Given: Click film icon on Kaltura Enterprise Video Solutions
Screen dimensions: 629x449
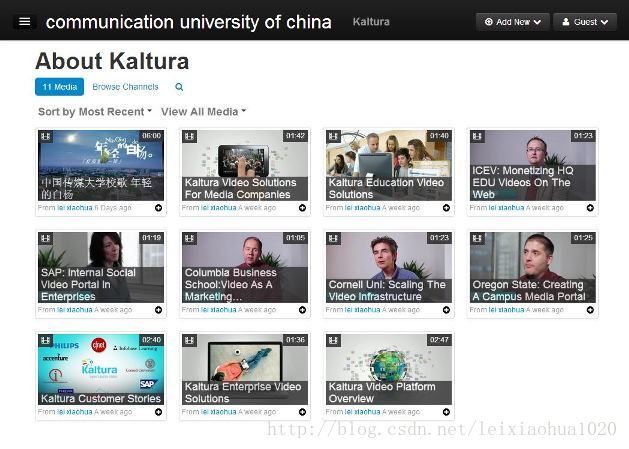Looking at the screenshot, I should click(189, 341).
